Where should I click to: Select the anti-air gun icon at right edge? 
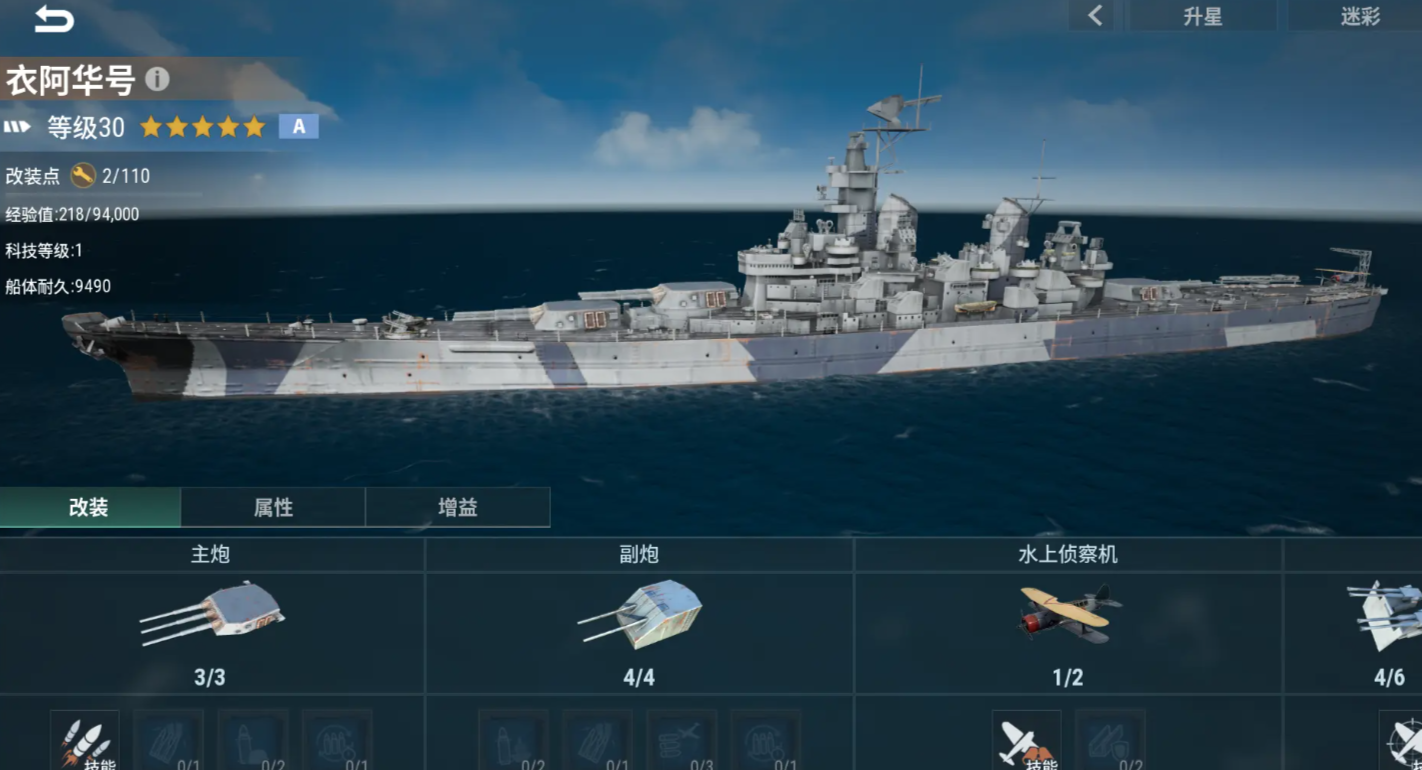tap(1386, 614)
